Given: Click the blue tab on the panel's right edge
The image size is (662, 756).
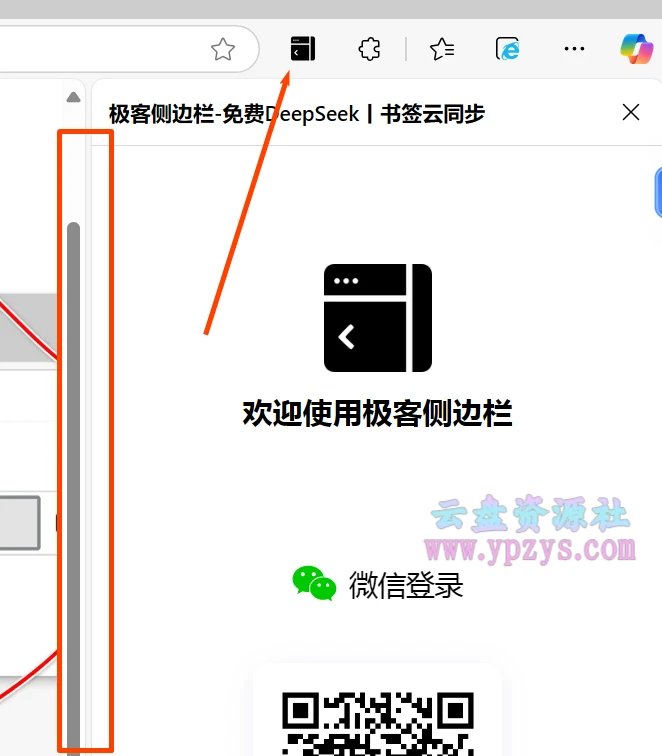Looking at the screenshot, I should point(657,192).
